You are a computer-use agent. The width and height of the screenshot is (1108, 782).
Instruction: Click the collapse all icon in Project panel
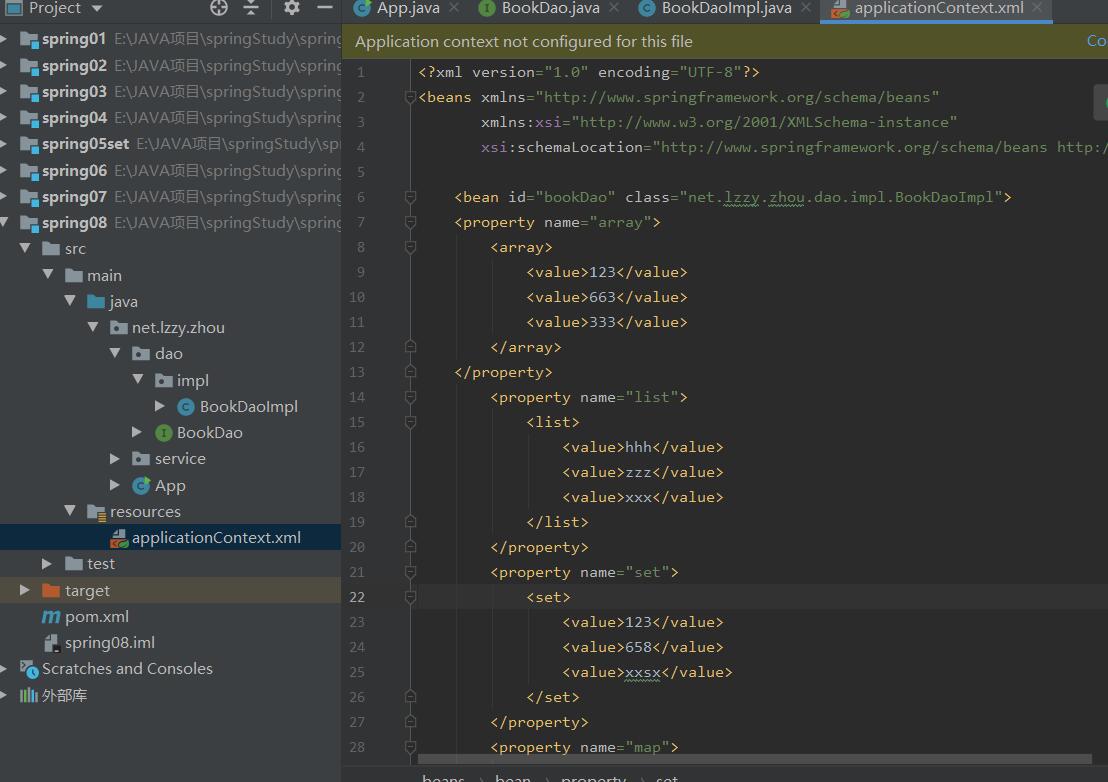pos(251,8)
